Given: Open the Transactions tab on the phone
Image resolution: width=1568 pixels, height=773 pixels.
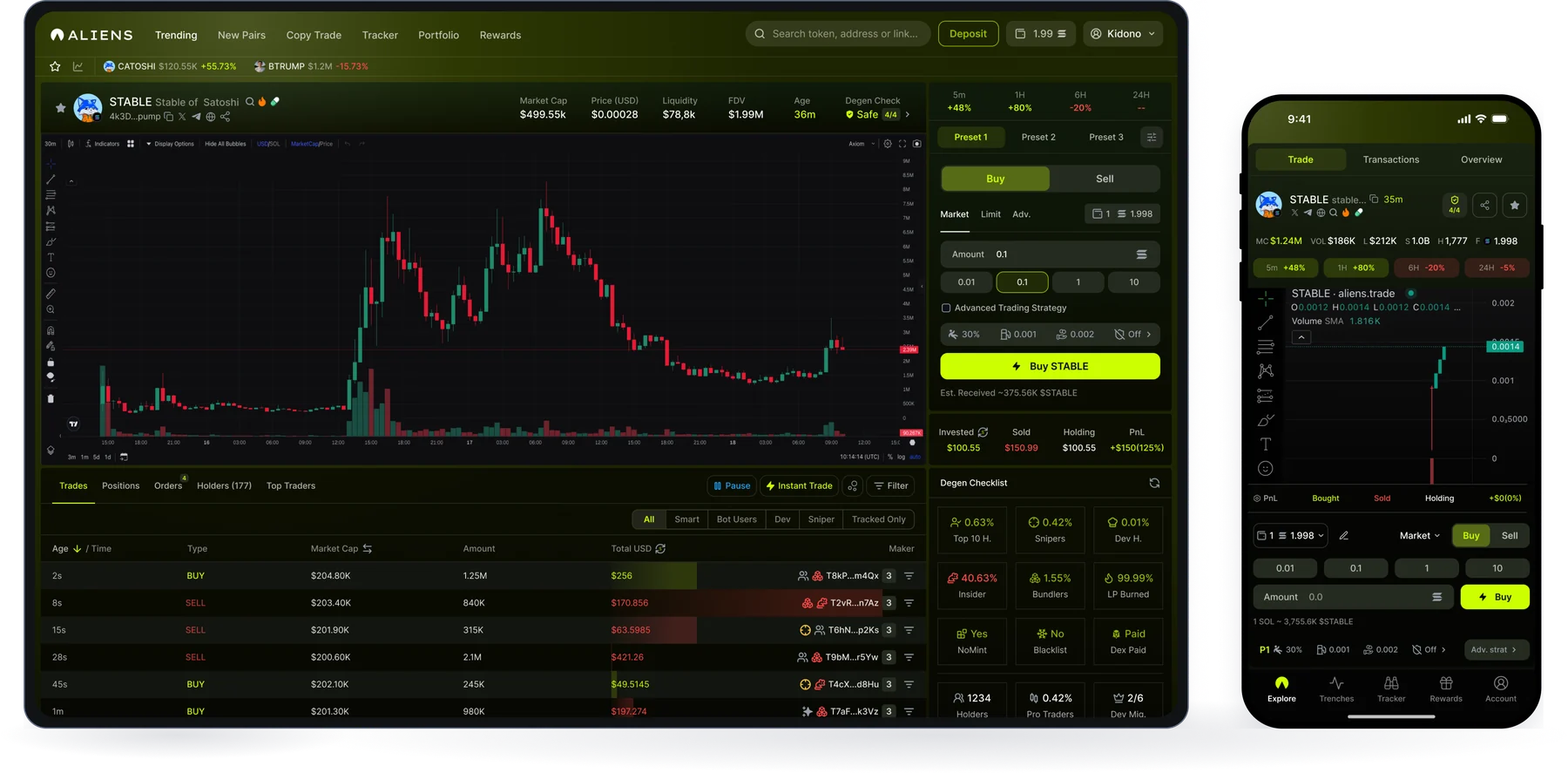Looking at the screenshot, I should point(1391,159).
